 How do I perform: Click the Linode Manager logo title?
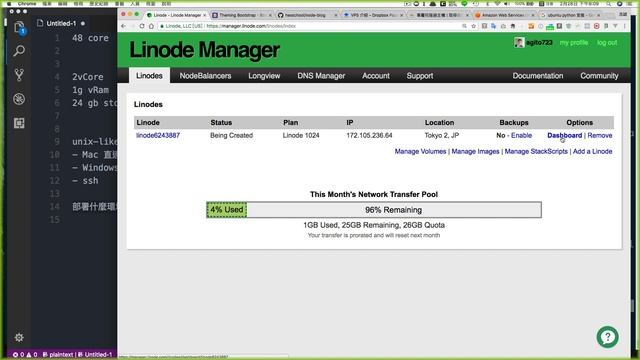click(x=204, y=50)
